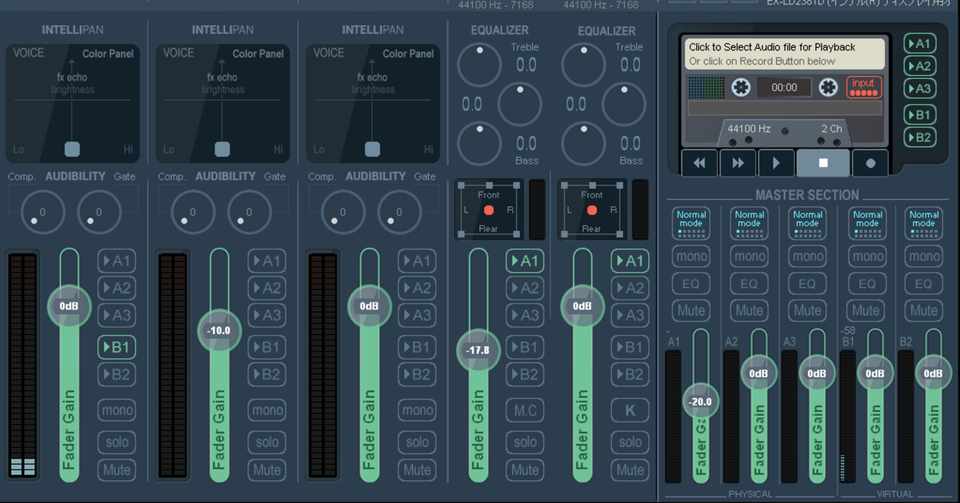Click the Intellipan handle on the B1-enabled strip
The width and height of the screenshot is (960, 503).
(72, 149)
